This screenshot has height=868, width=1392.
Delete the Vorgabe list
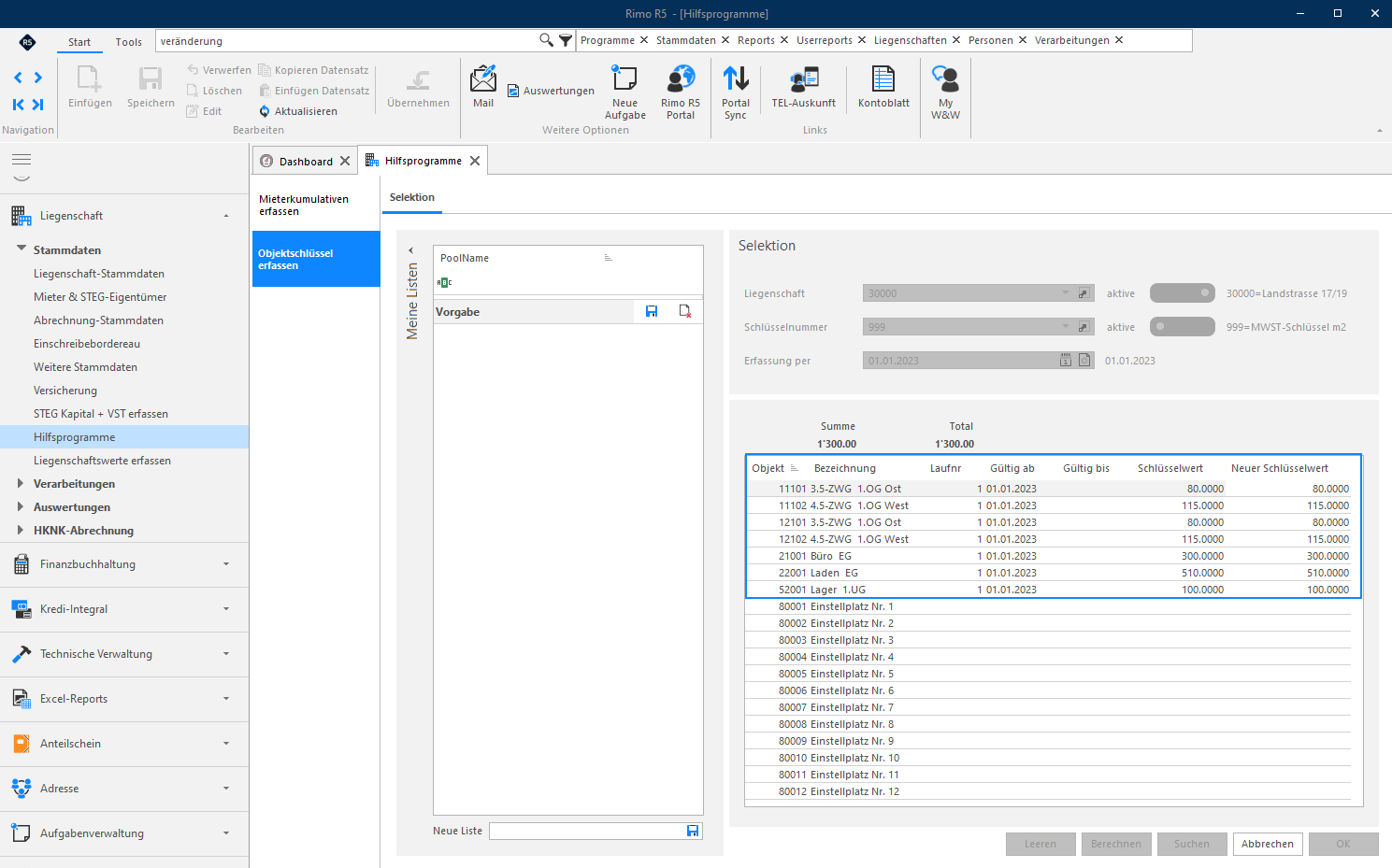coord(685,311)
